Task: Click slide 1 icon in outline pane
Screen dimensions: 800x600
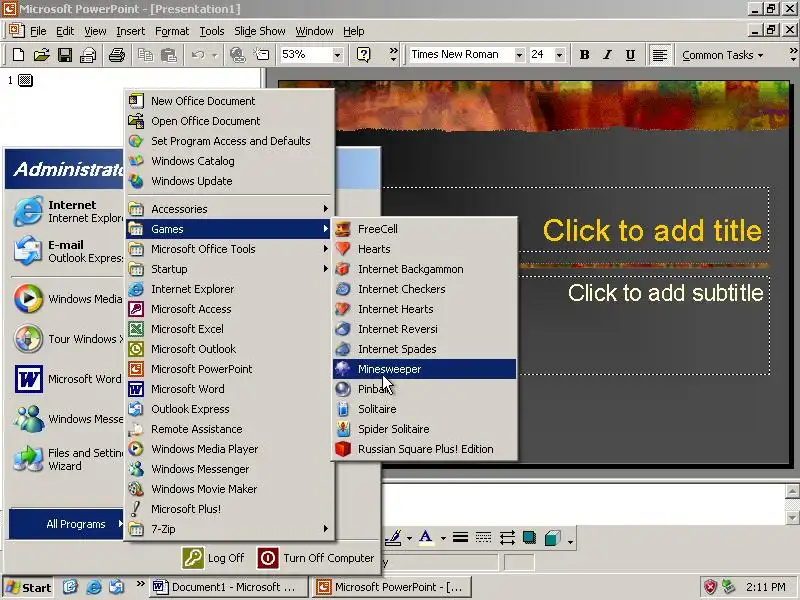Action: click(26, 80)
